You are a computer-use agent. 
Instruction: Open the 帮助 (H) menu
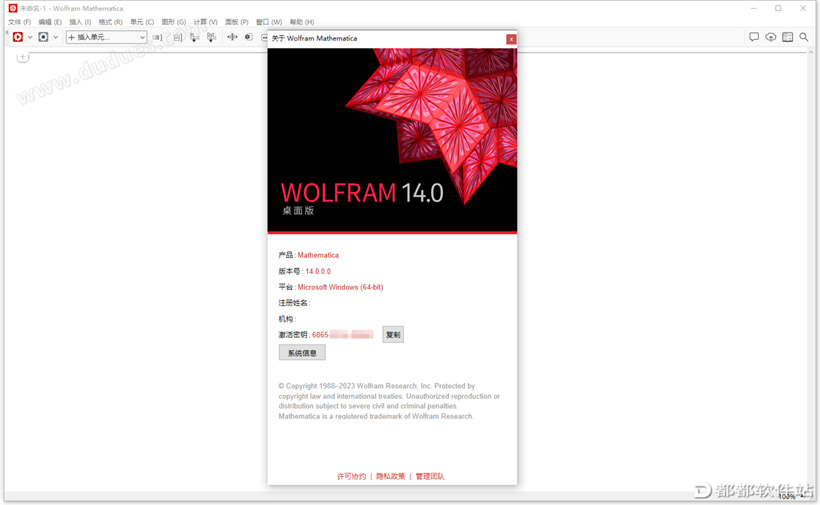click(302, 22)
